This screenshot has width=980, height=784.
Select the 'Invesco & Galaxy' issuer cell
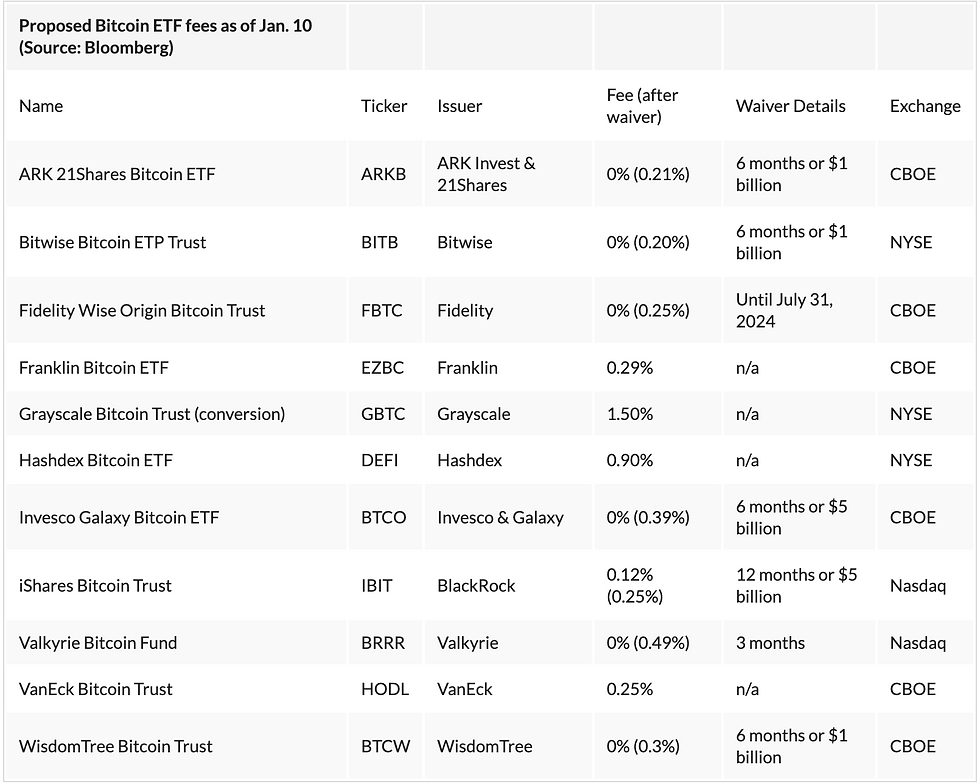[500, 517]
